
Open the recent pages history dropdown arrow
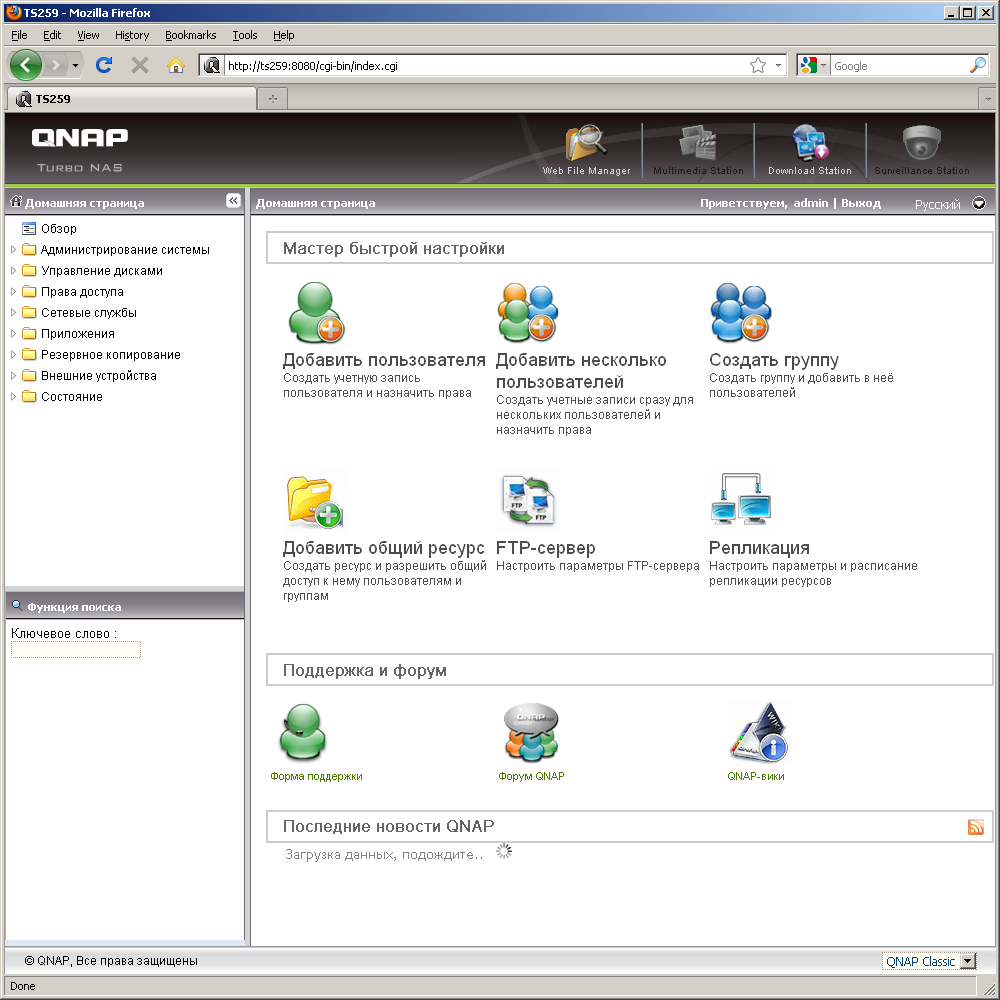click(x=75, y=65)
